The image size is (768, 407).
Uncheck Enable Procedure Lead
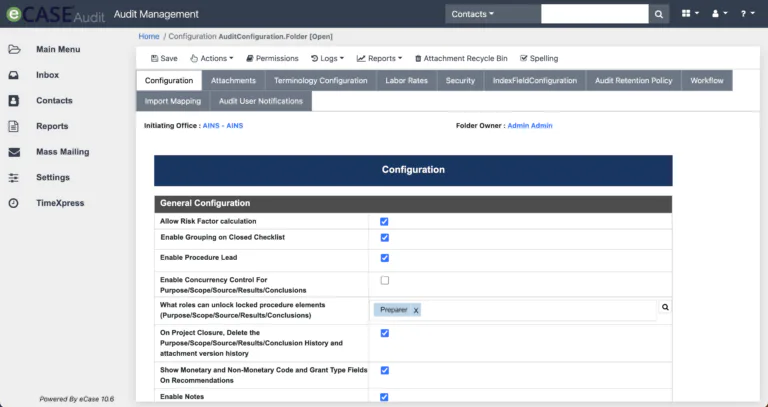click(x=384, y=258)
